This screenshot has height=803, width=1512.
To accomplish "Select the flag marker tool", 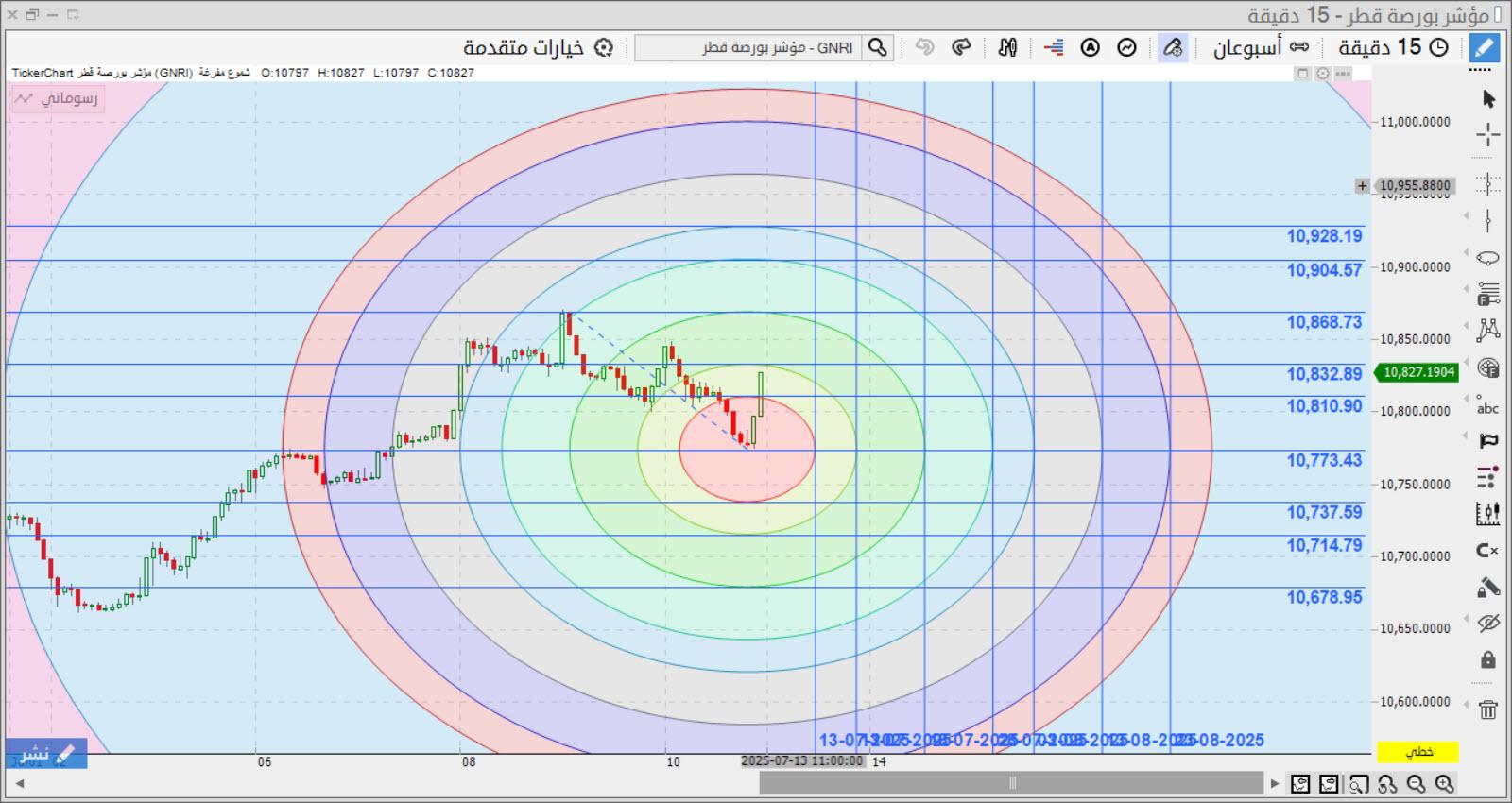I will tap(1488, 440).
